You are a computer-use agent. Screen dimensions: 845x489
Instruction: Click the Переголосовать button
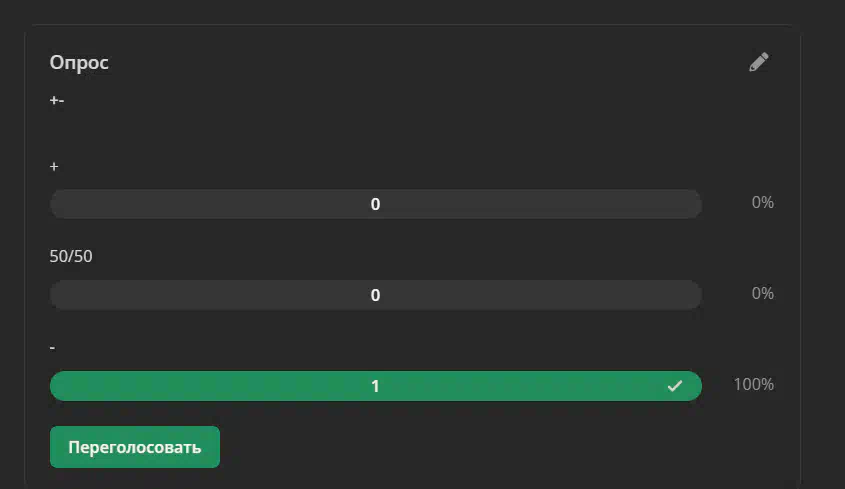pos(135,447)
